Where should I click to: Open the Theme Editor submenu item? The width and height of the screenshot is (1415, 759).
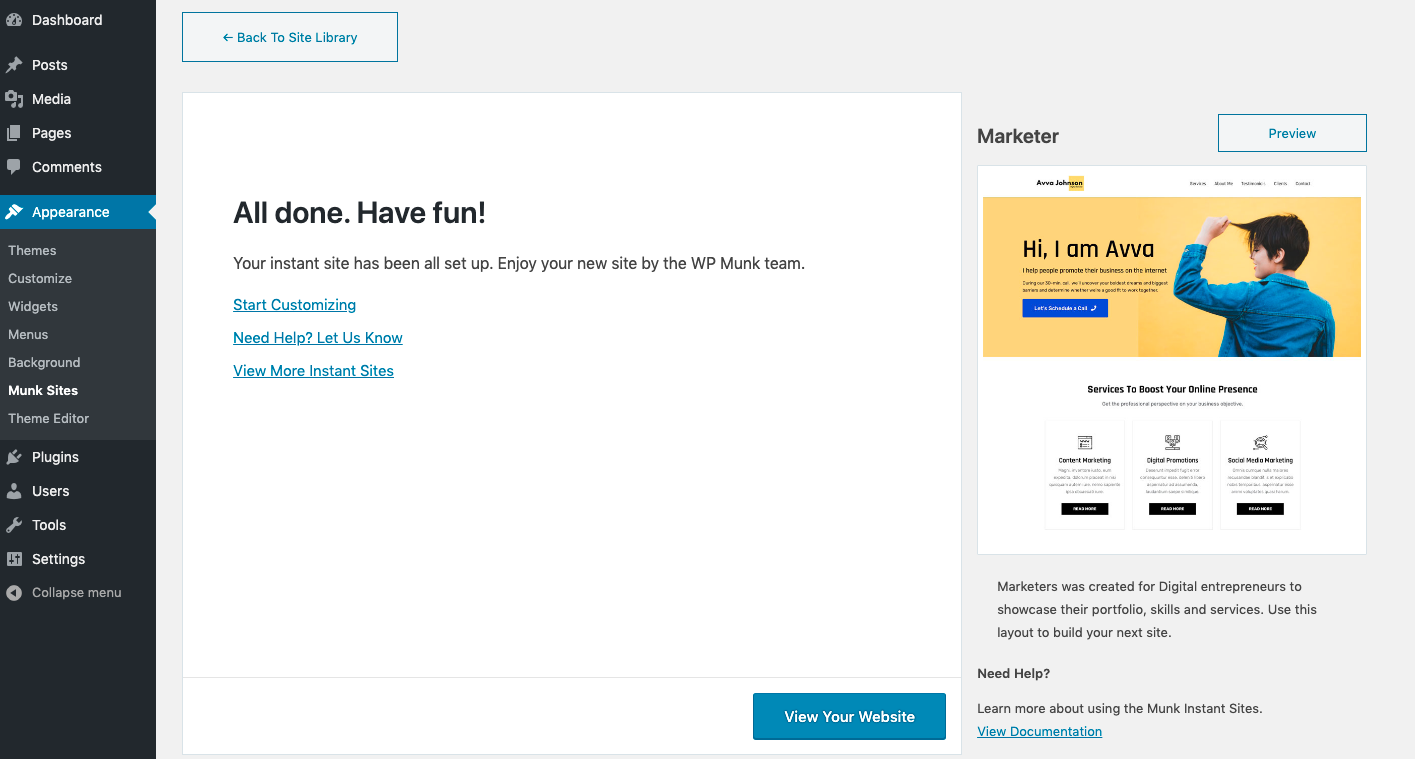49,418
